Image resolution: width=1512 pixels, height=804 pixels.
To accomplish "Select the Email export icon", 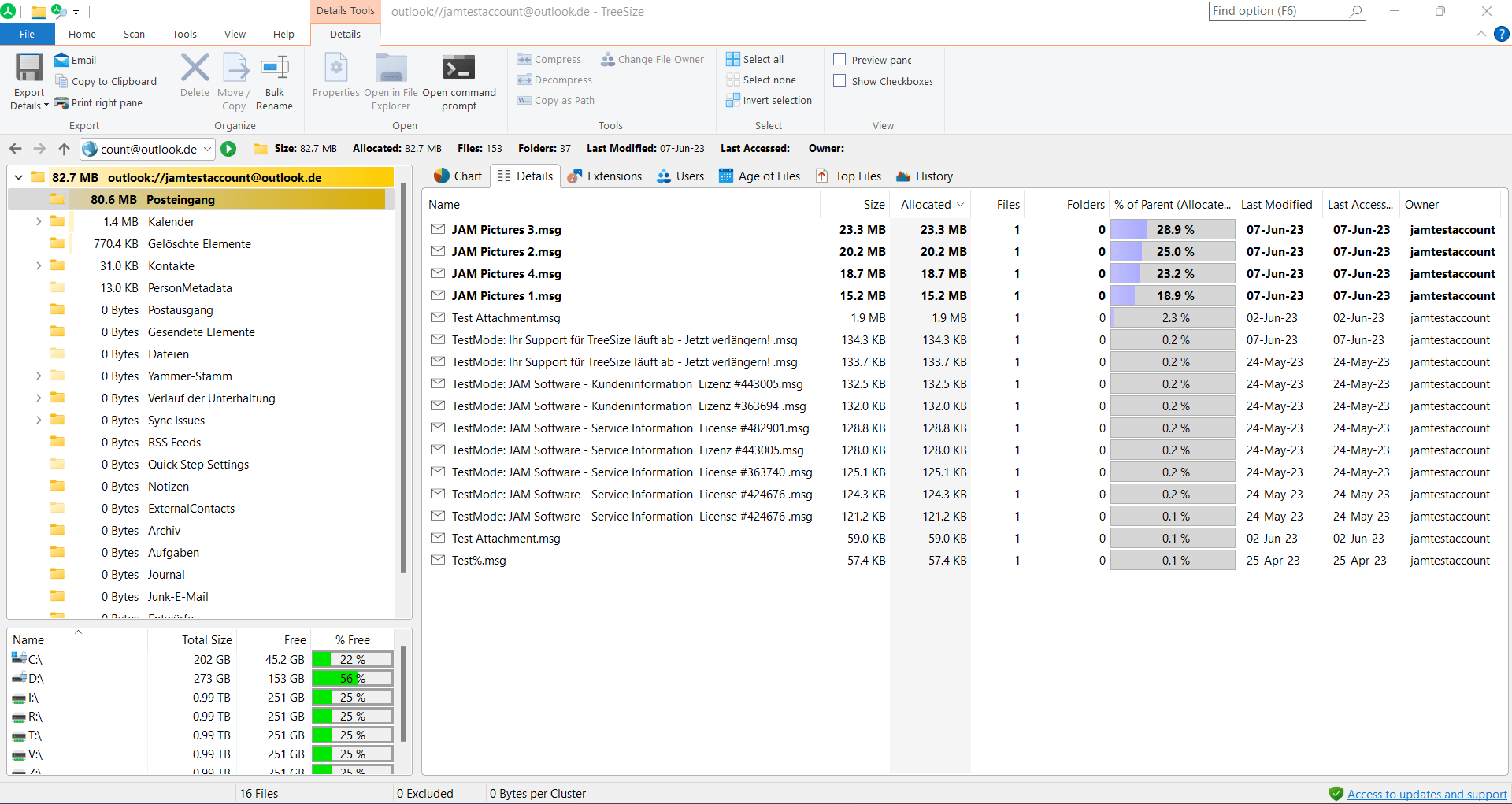I will (x=63, y=60).
